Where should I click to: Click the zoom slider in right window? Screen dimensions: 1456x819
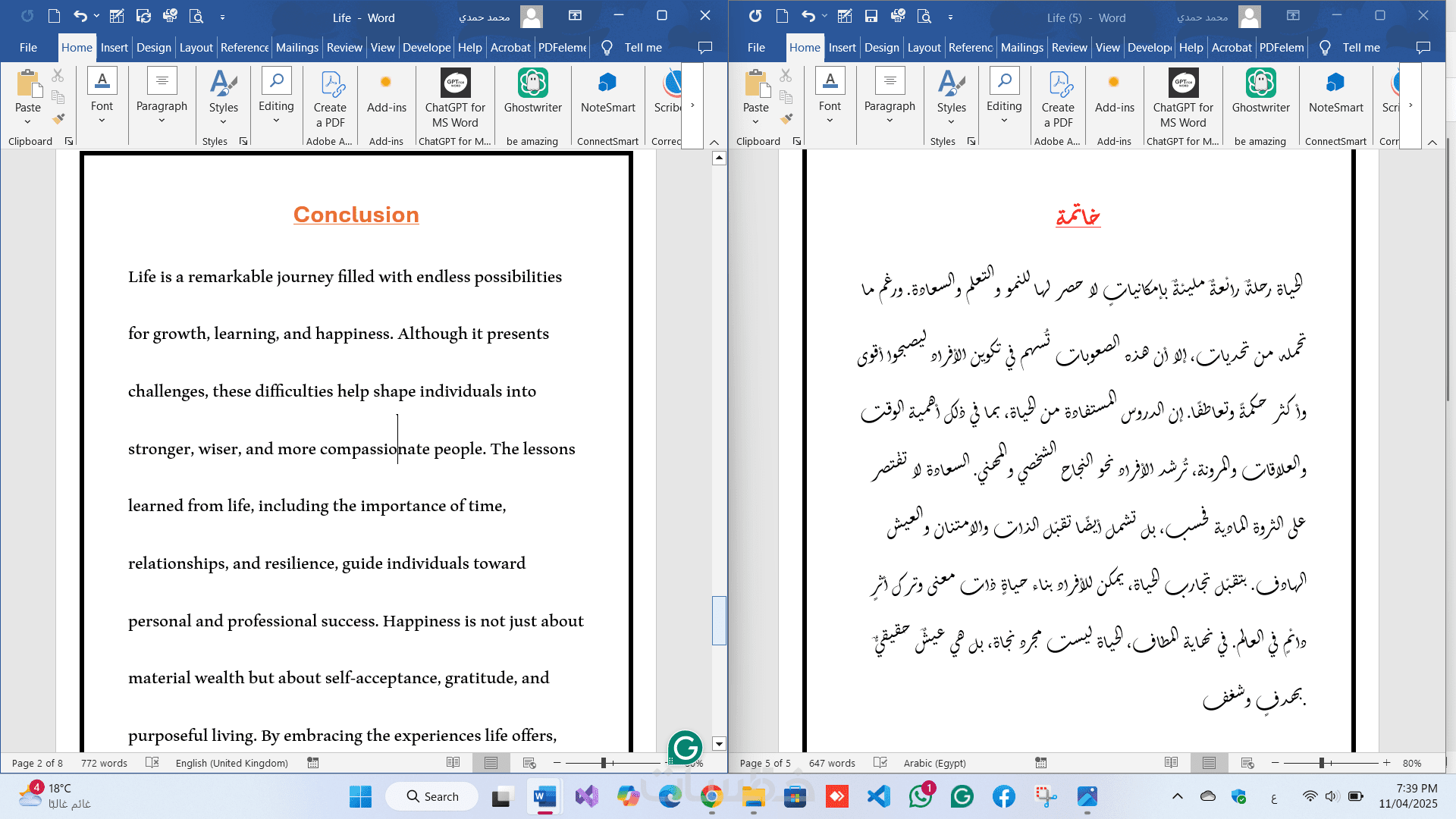1322,763
